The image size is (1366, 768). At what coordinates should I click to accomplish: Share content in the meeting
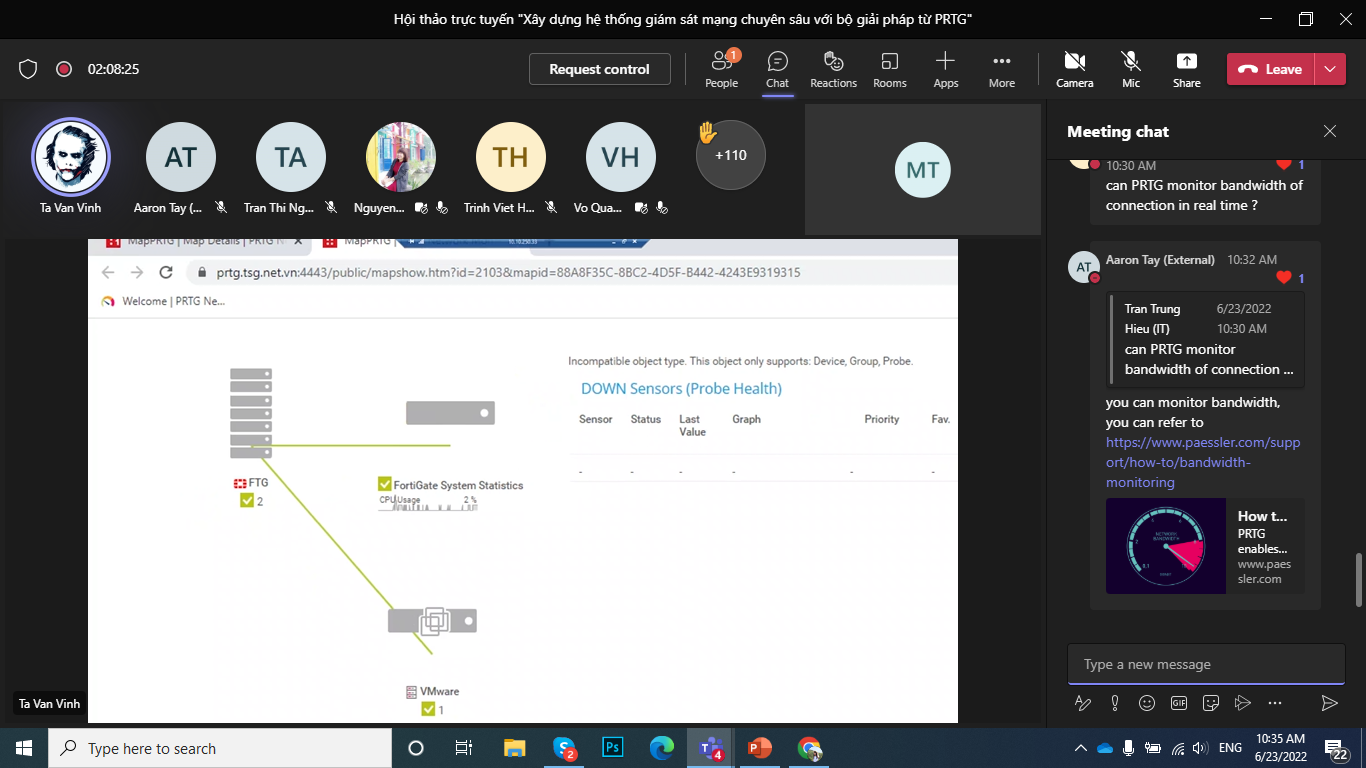click(x=1186, y=69)
